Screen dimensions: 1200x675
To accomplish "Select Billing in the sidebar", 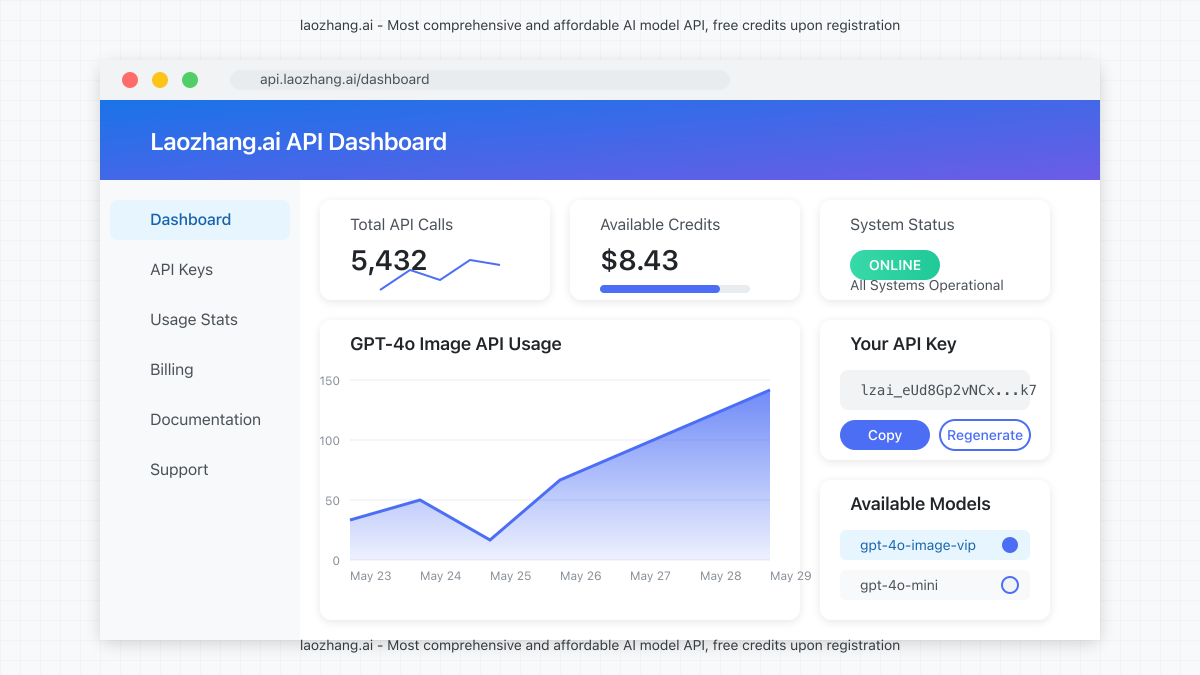I will pos(172,370).
